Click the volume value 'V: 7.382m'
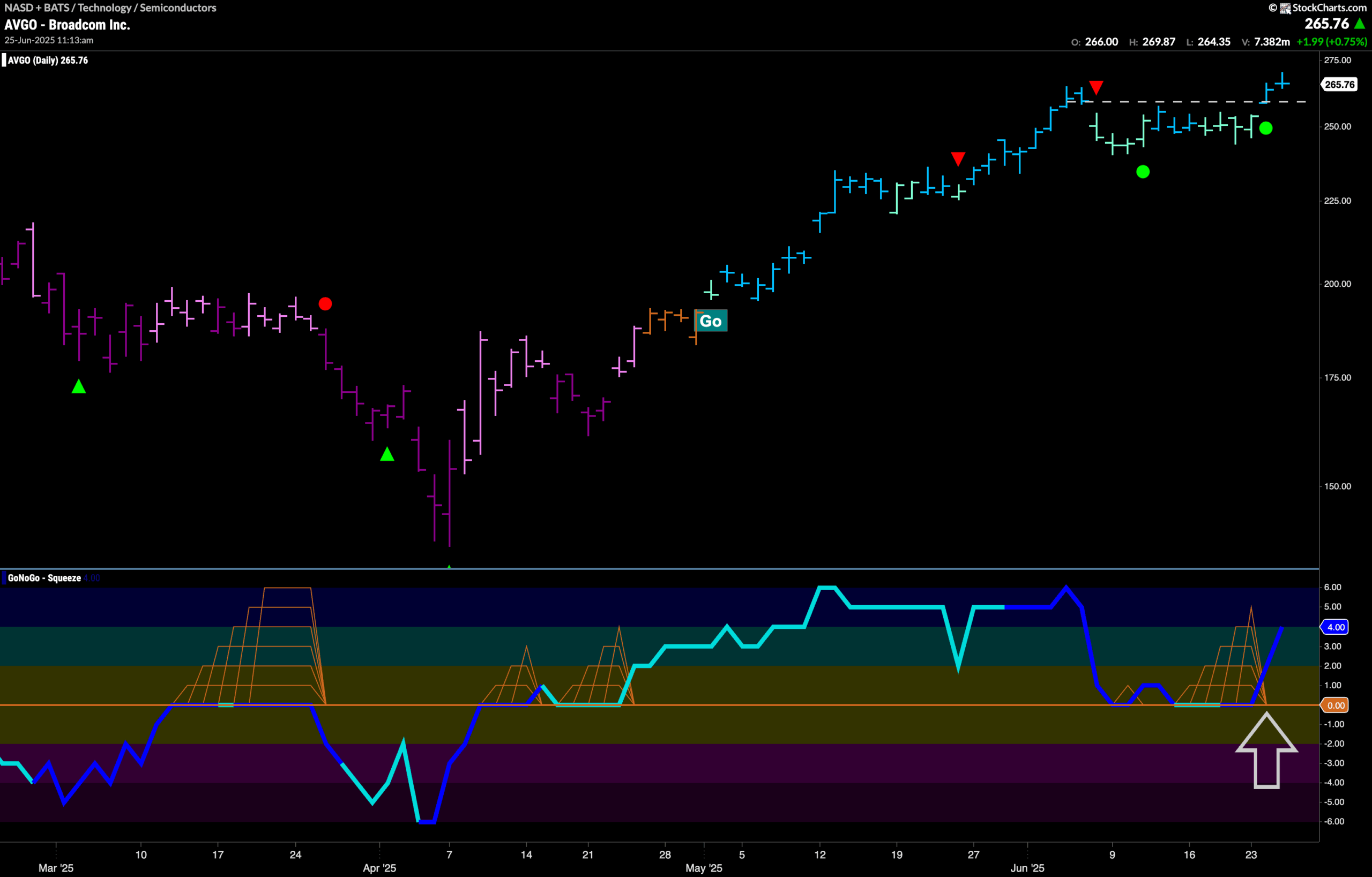The image size is (1372, 877). click(1265, 42)
